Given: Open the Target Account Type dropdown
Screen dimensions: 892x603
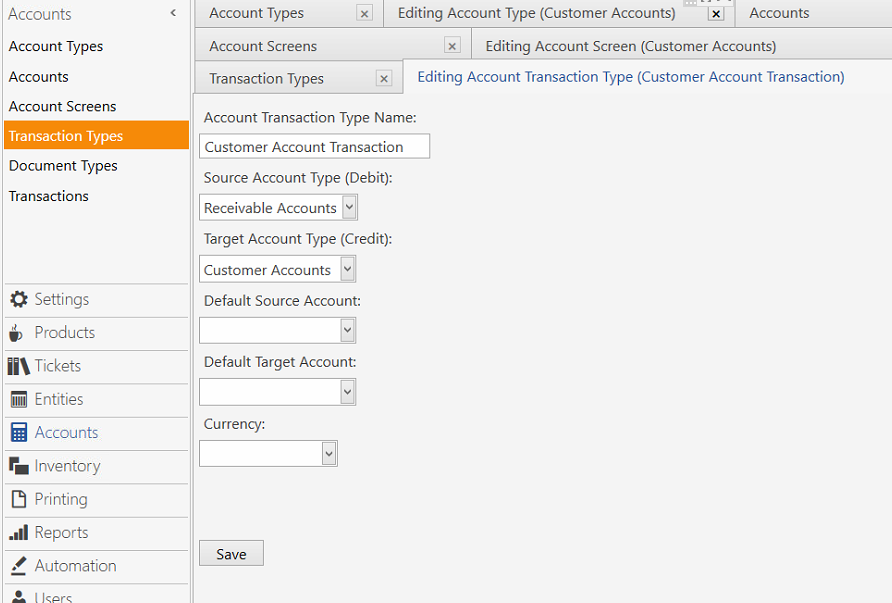Looking at the screenshot, I should click(x=347, y=269).
